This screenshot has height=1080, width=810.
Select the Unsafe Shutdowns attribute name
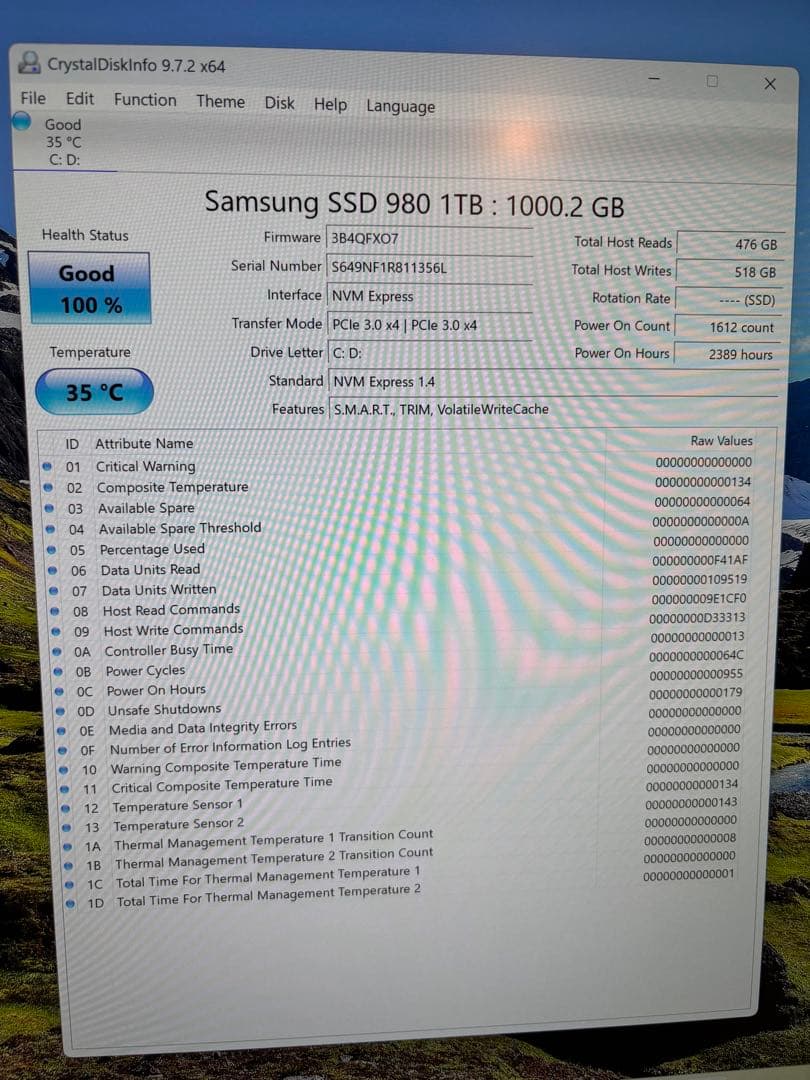[x=165, y=709]
